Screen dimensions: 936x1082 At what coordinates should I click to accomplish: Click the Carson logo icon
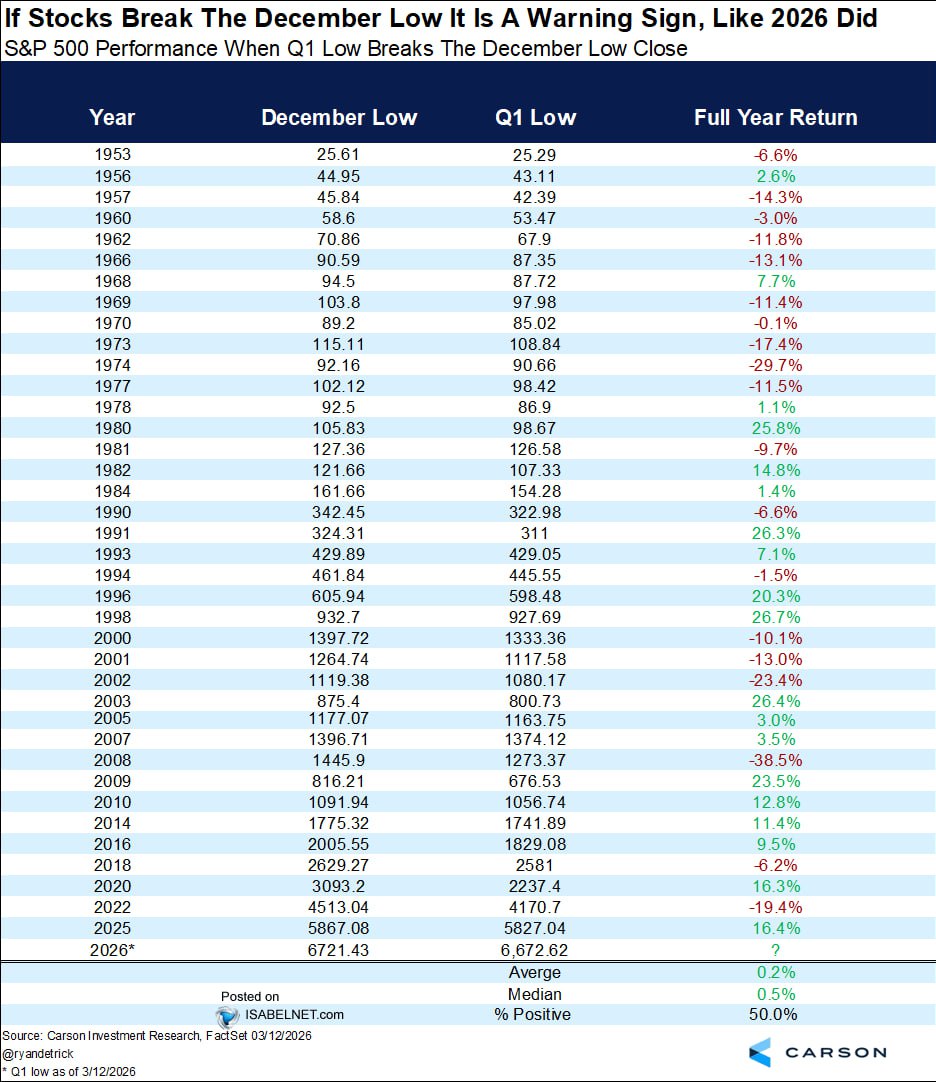click(x=761, y=1052)
